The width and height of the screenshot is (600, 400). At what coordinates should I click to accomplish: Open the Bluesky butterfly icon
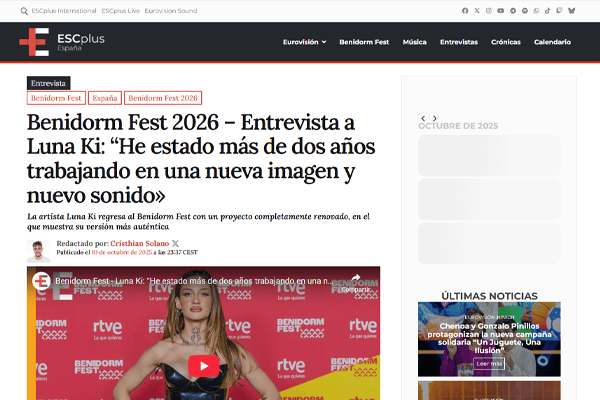572,11
